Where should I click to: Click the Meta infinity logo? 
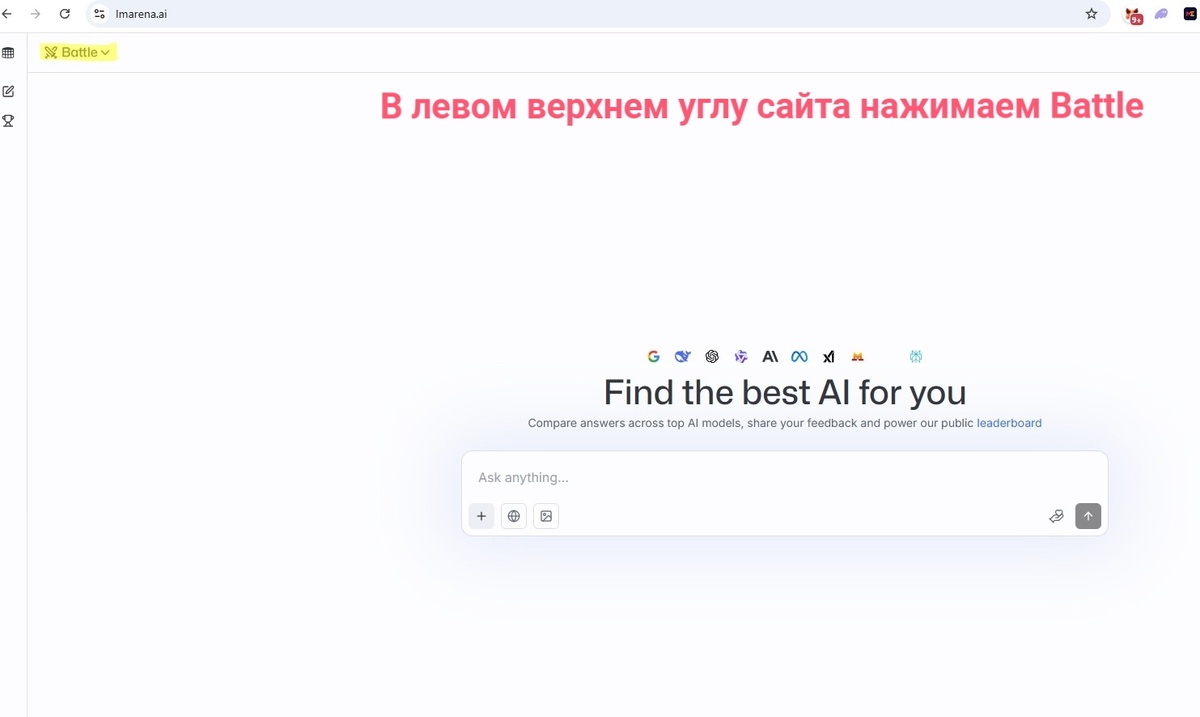799,356
